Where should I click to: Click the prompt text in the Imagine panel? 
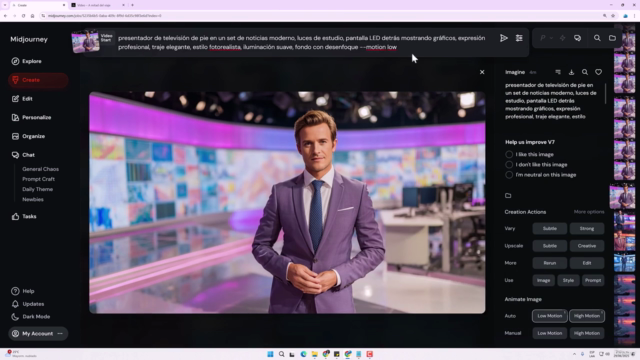coord(551,101)
